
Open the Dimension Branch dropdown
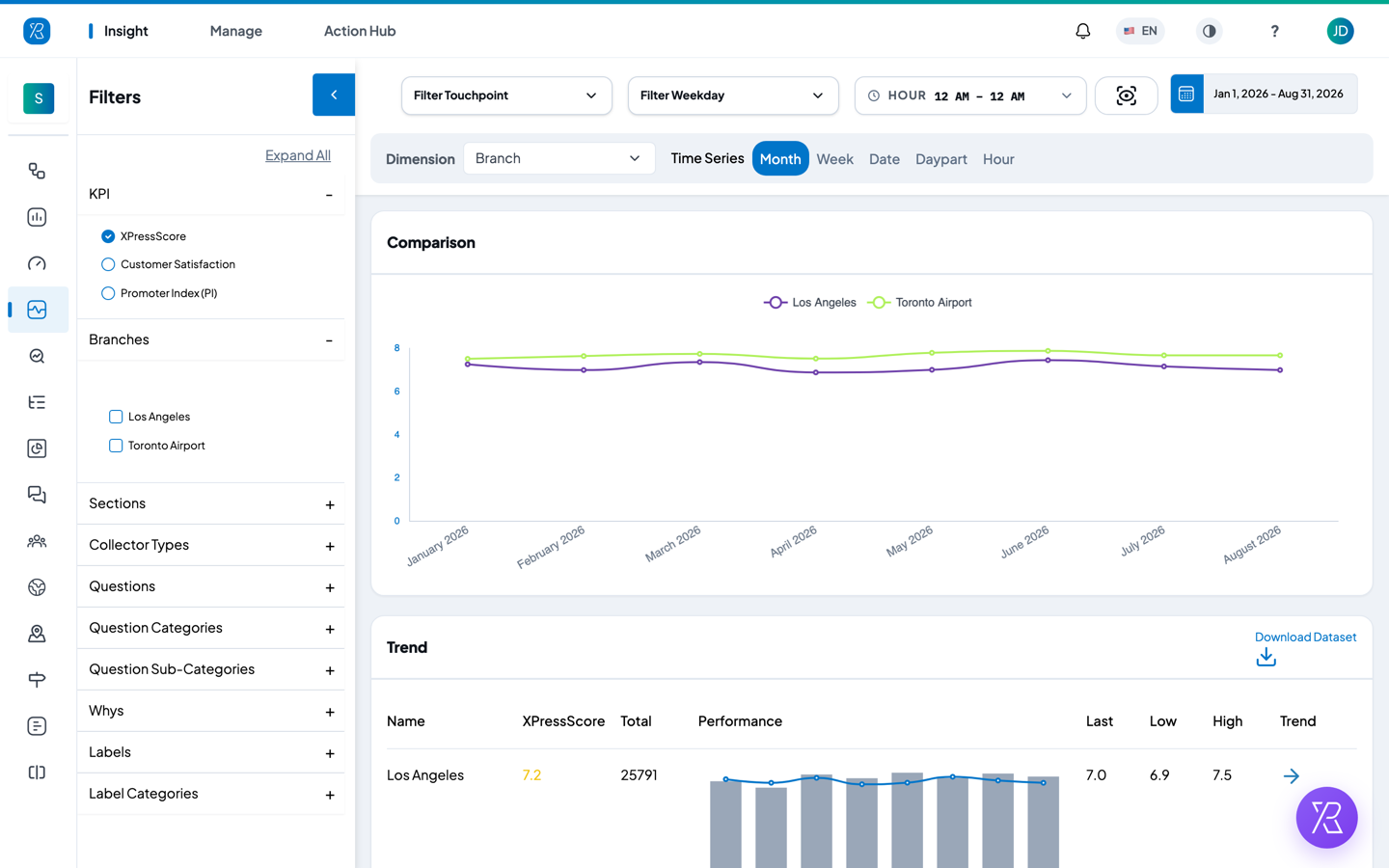[559, 158]
